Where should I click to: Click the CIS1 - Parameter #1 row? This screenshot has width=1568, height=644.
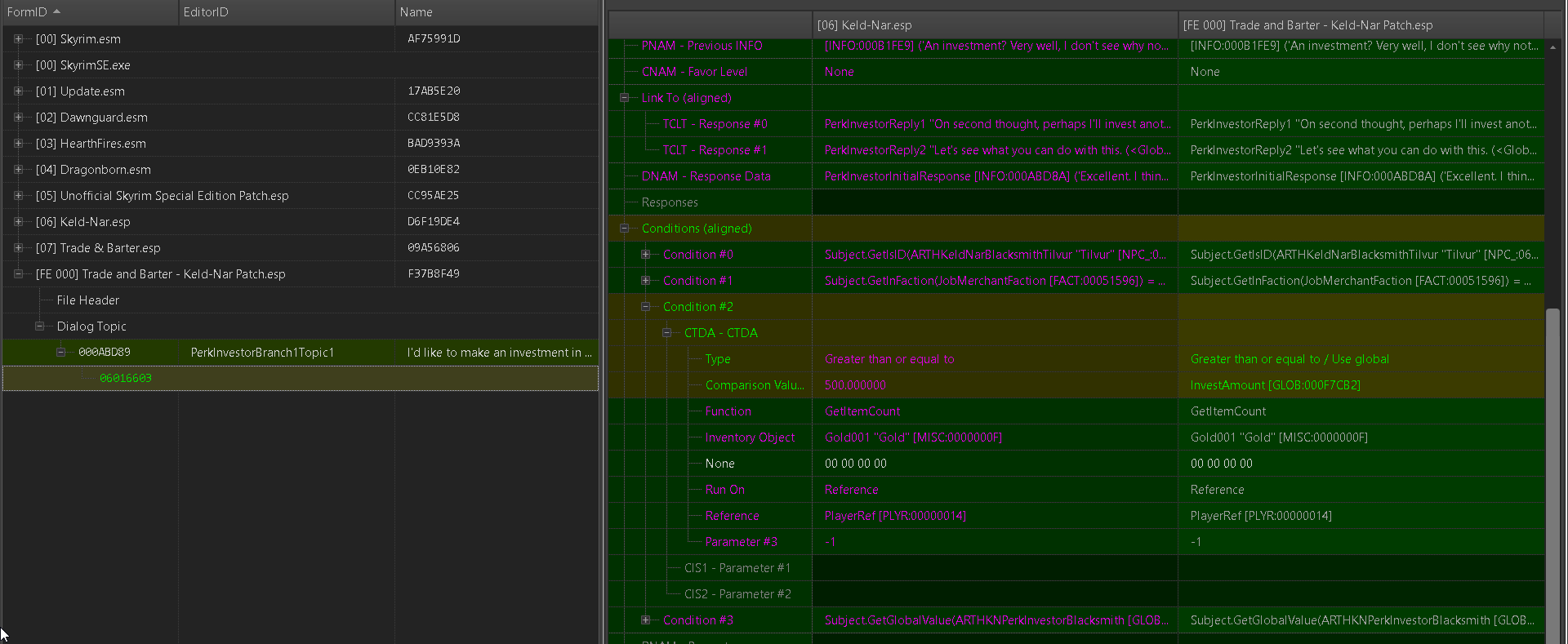tap(737, 568)
